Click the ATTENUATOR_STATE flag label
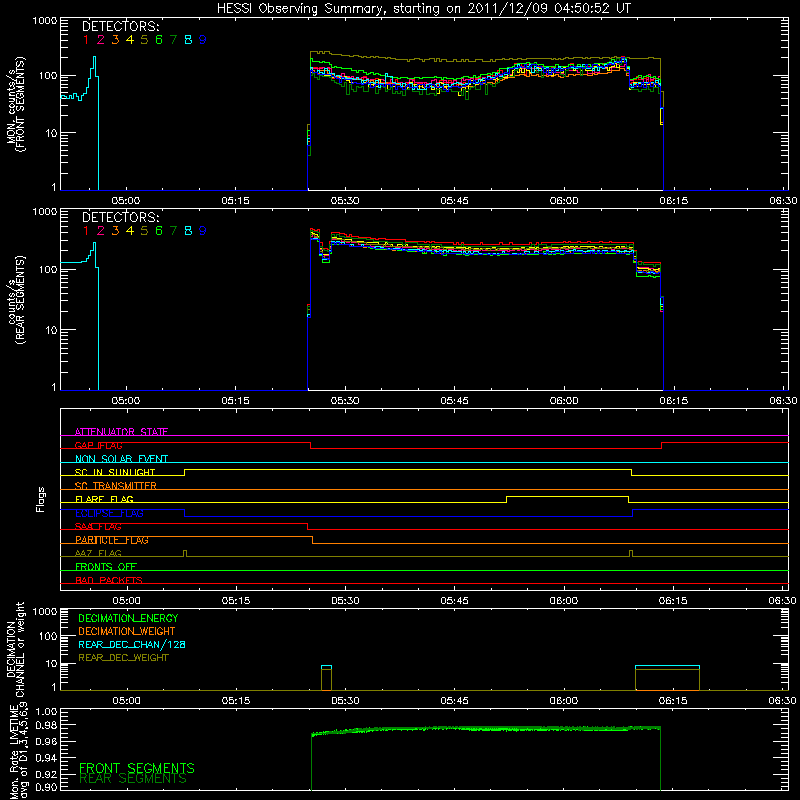800x800 pixels. coord(121,432)
